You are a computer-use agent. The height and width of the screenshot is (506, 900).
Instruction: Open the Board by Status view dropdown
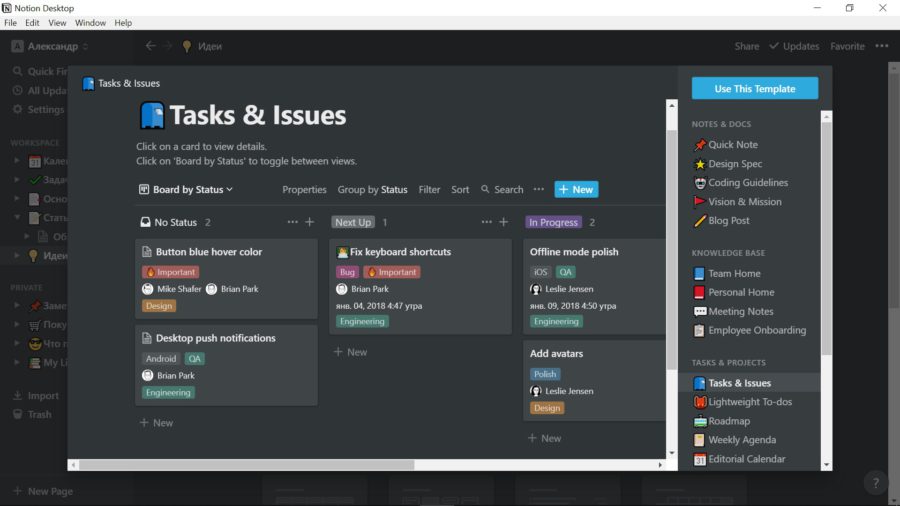186,189
